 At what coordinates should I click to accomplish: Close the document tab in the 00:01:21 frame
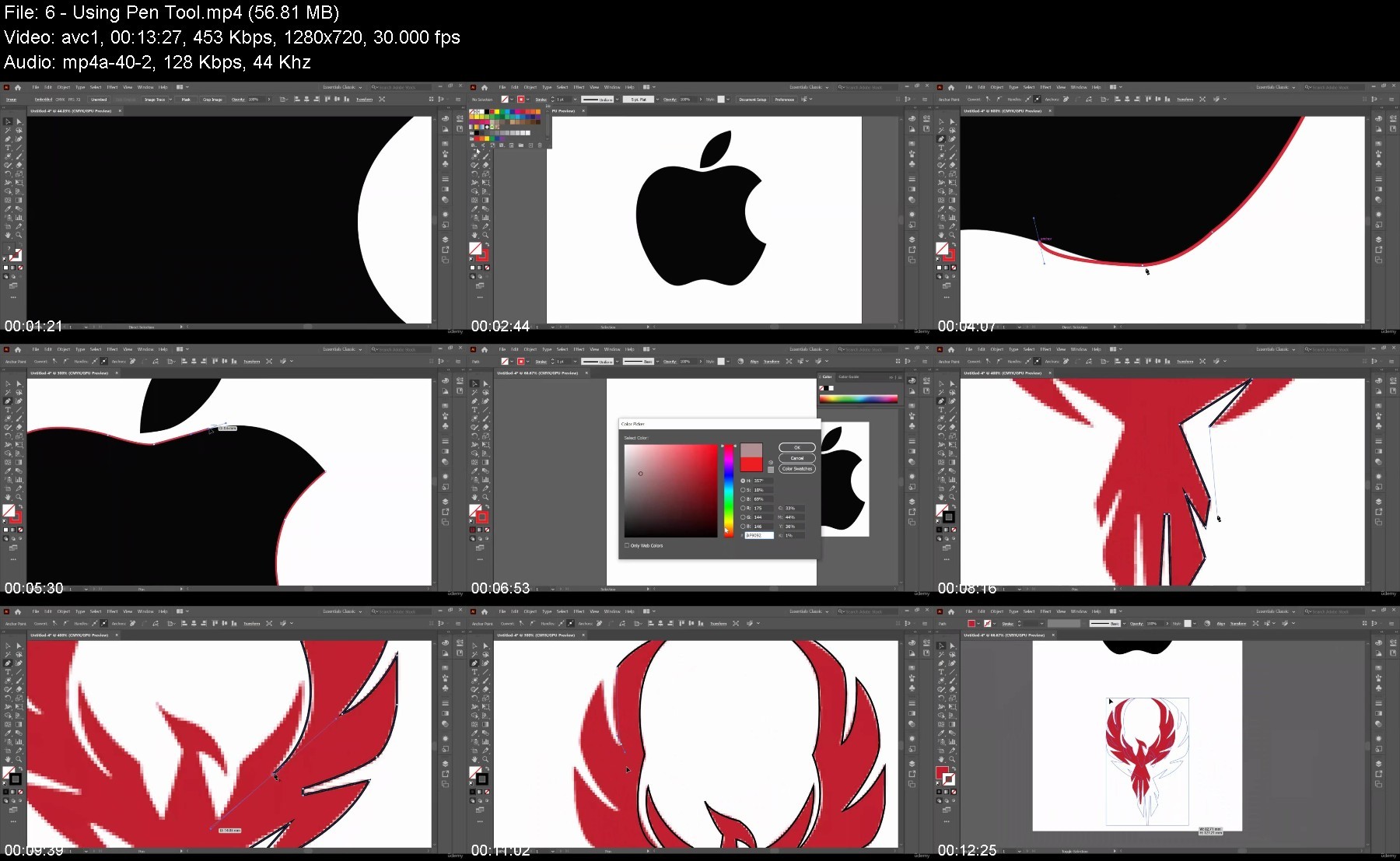pos(120,111)
